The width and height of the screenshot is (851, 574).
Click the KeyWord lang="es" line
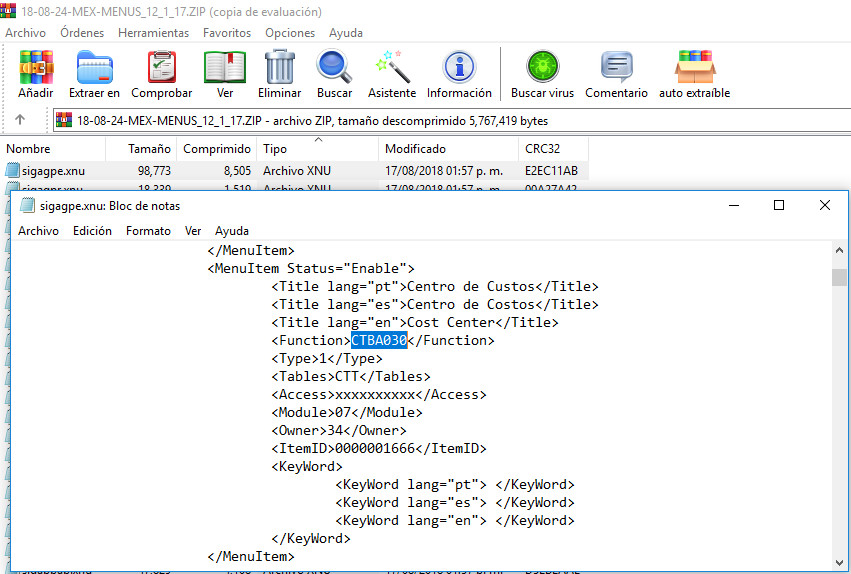455,502
